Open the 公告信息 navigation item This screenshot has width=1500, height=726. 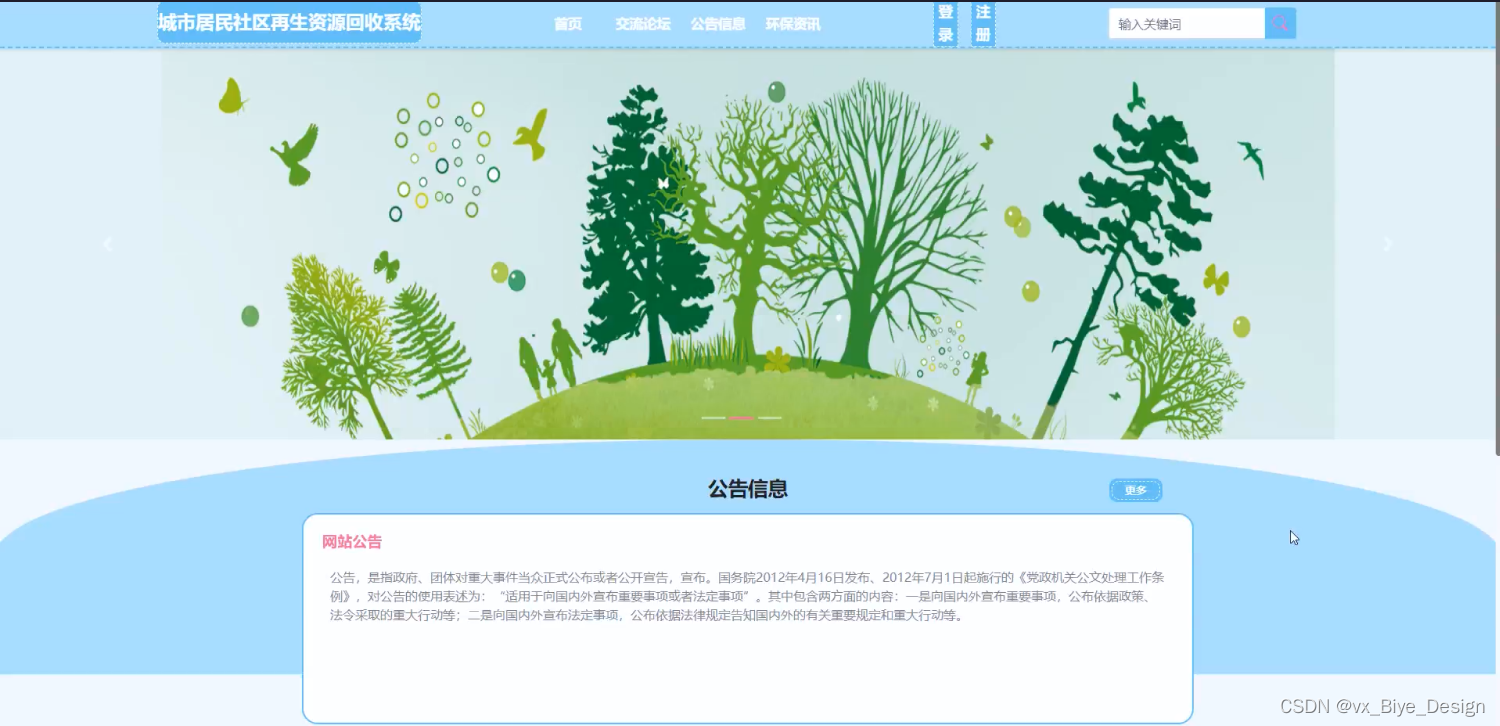(x=718, y=24)
